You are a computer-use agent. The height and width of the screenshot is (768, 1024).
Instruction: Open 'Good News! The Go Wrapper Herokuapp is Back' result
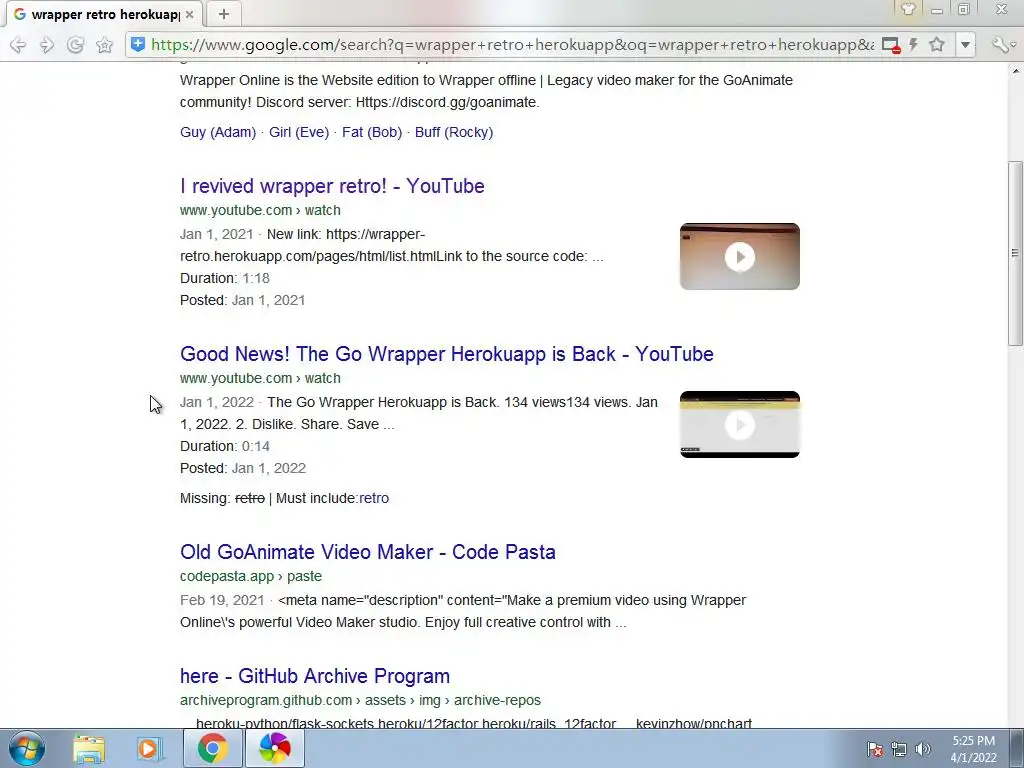tap(447, 354)
